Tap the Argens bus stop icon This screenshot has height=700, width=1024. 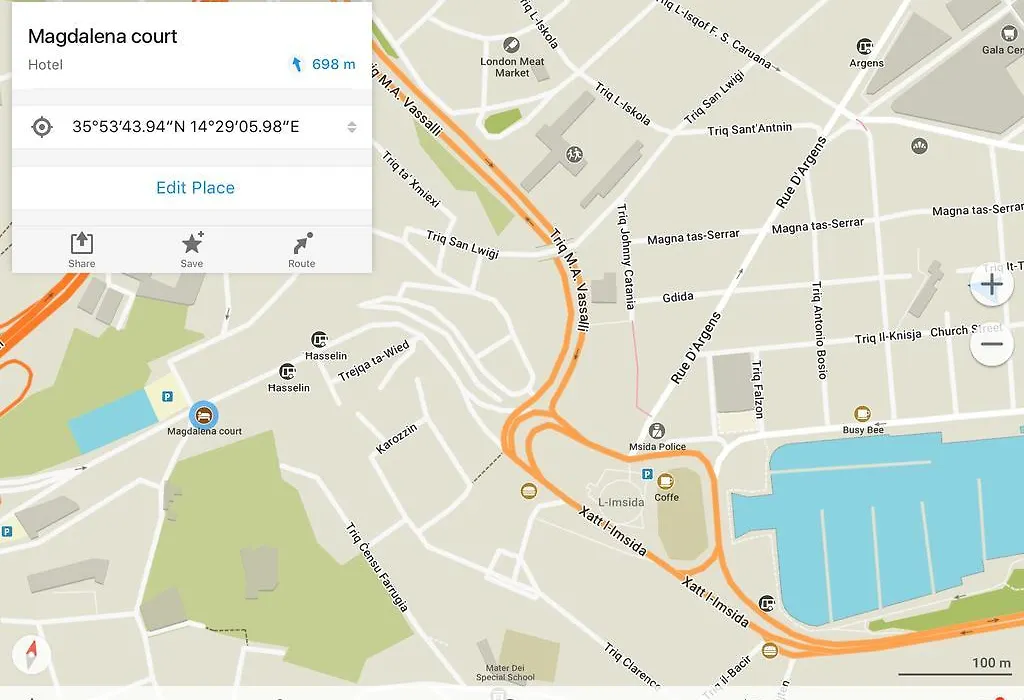click(x=865, y=46)
